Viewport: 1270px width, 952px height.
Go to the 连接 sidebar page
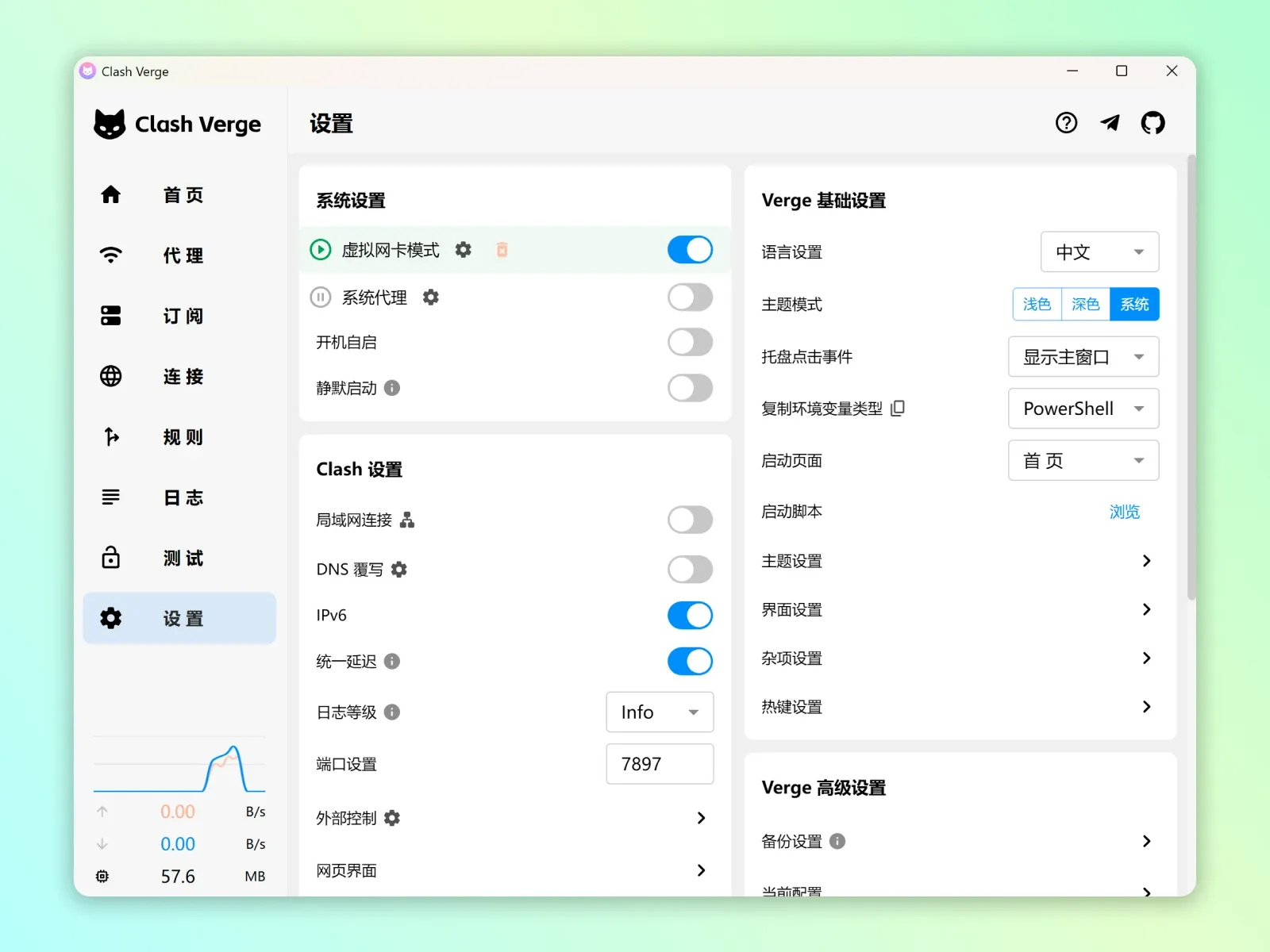(179, 376)
